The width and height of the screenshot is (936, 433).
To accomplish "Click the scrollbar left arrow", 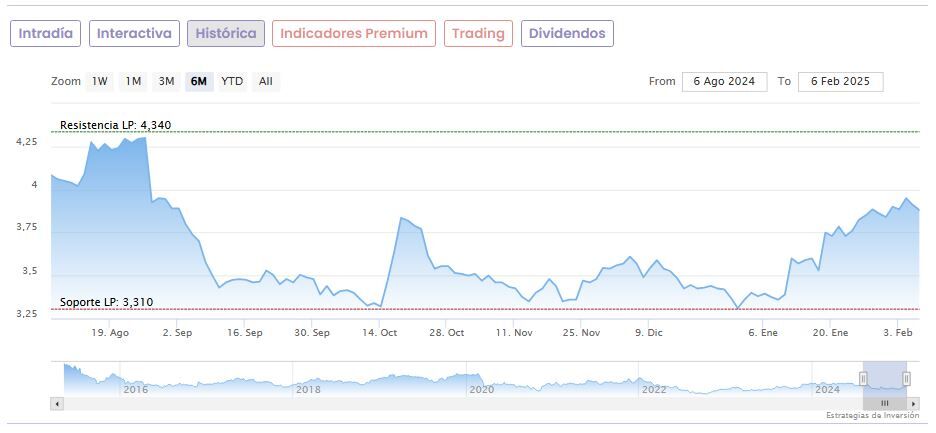I will [57, 403].
